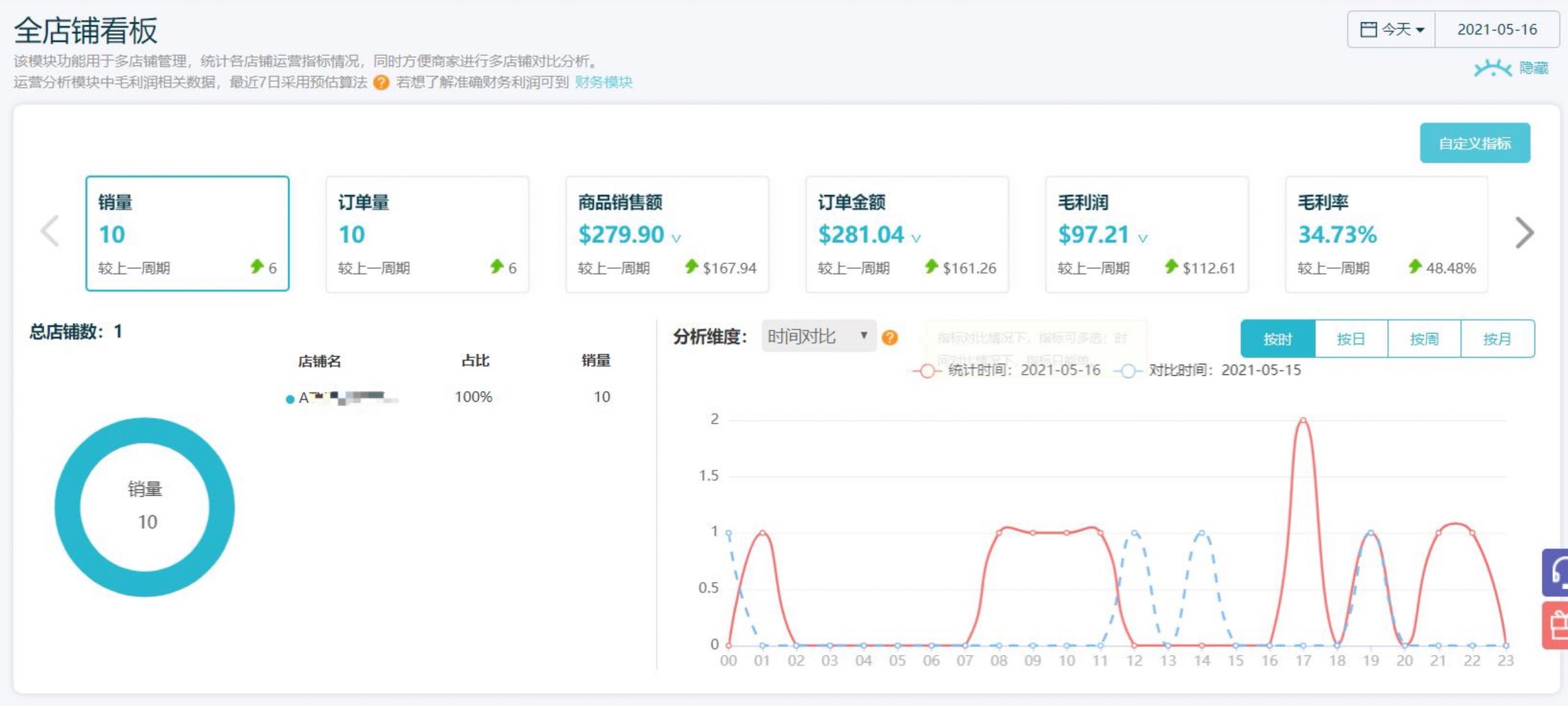Click the green up arrow beside $167.94
This screenshot has height=706, width=1568.
click(692, 266)
